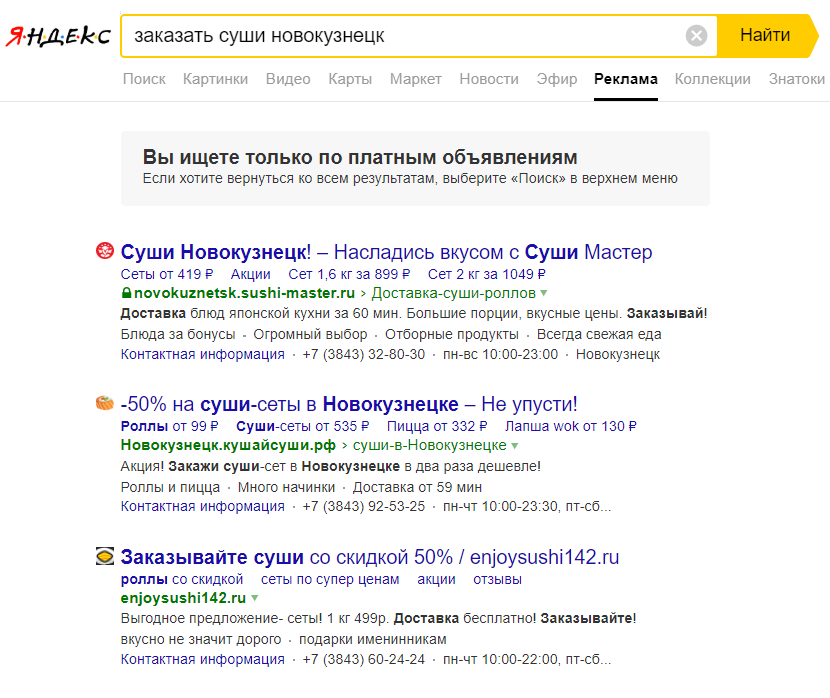Open the Новокузнецк.кушайсуши.рф URL link
The image size is (830, 698).
(228, 445)
